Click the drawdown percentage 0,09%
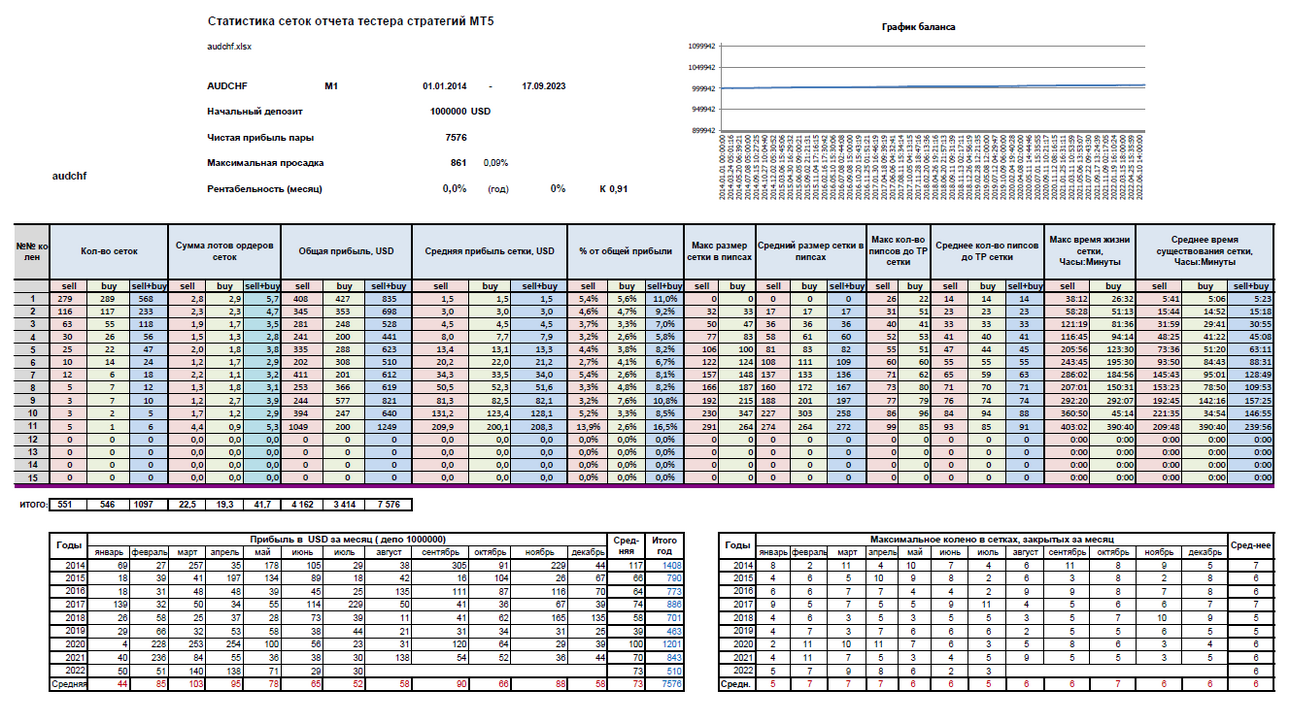 pyautogui.click(x=496, y=162)
